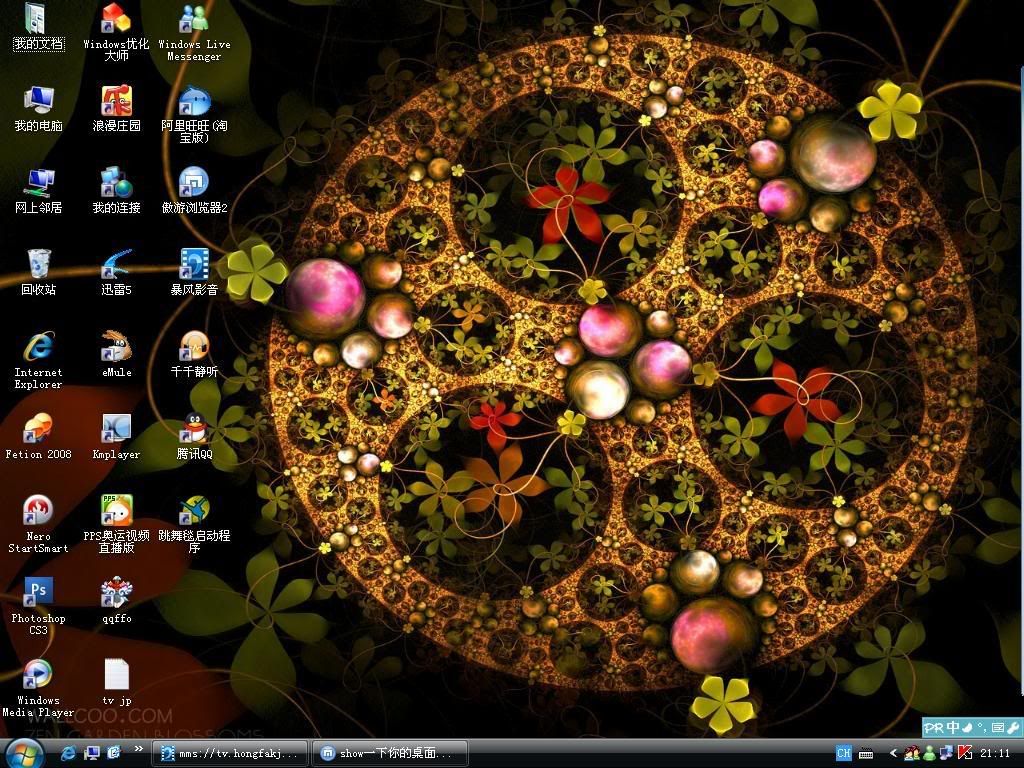Click the Kaspersky icon in system tray
1024x768 pixels.
coord(966,753)
